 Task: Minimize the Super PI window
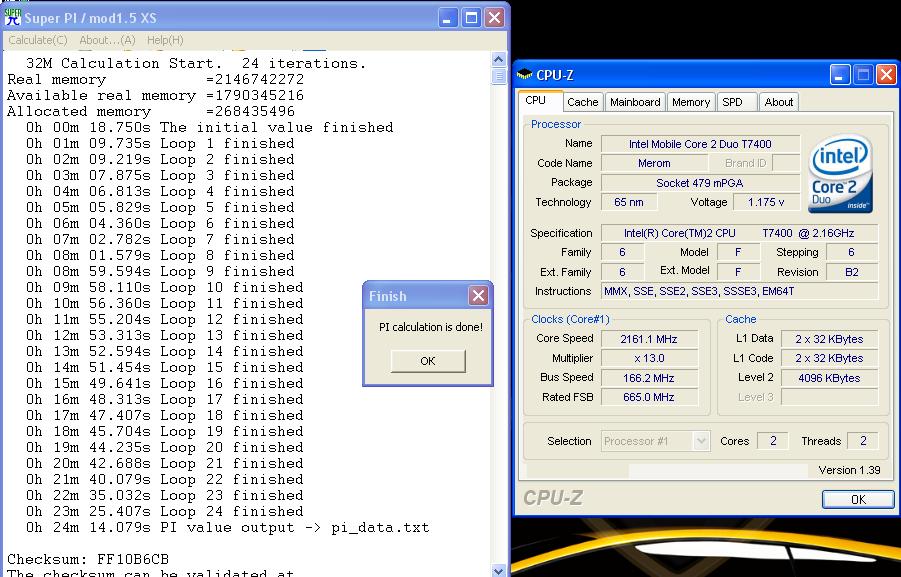coord(448,18)
